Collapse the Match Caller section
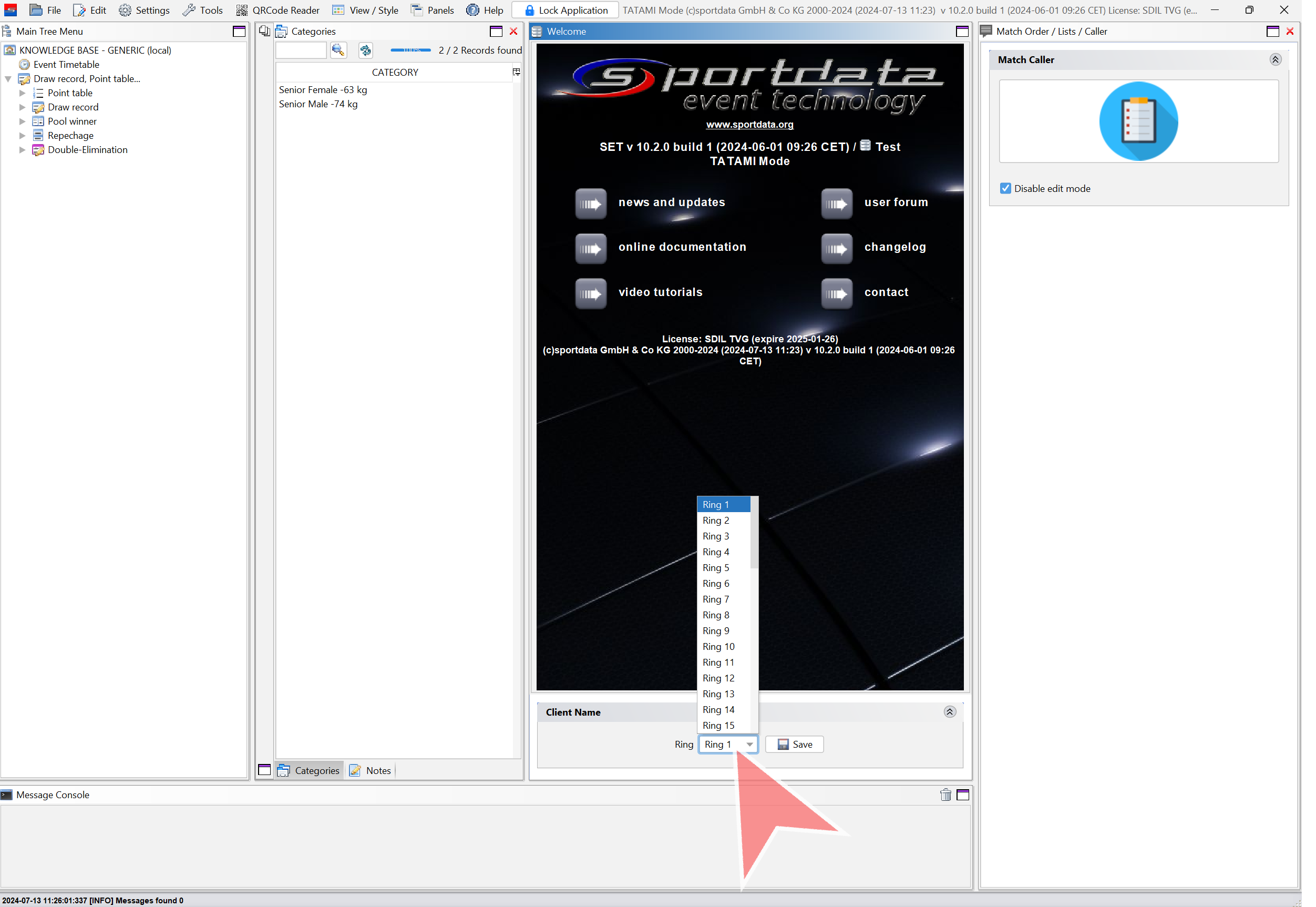The height and width of the screenshot is (907, 1316). [x=1276, y=59]
